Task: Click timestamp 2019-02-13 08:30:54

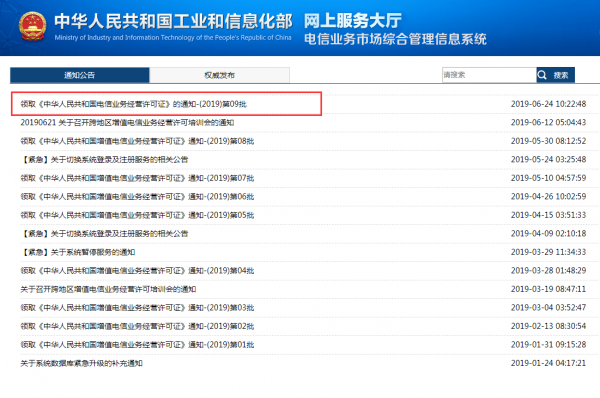Action: pyautogui.click(x=548, y=326)
